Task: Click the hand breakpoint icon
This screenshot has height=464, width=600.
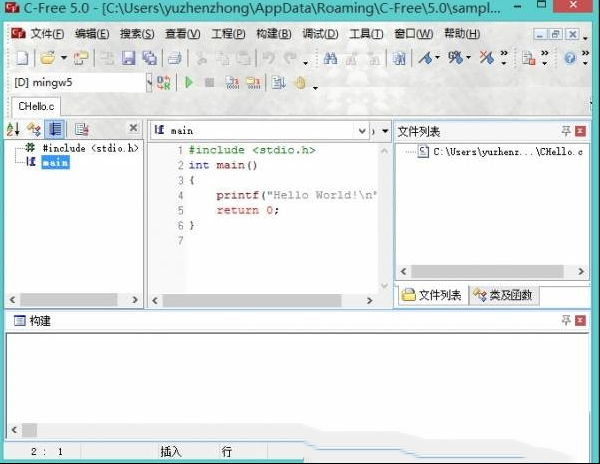Action: [x=300, y=82]
